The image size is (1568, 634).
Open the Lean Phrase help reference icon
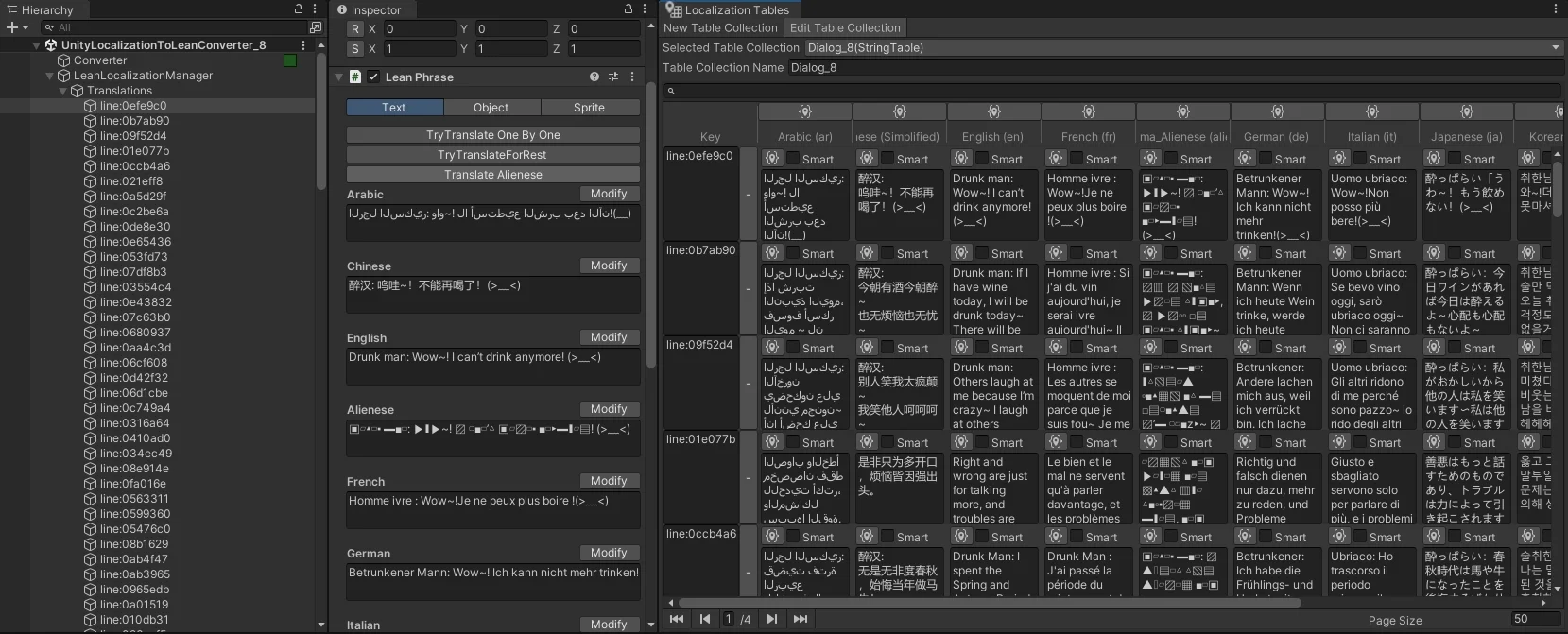pyautogui.click(x=594, y=77)
